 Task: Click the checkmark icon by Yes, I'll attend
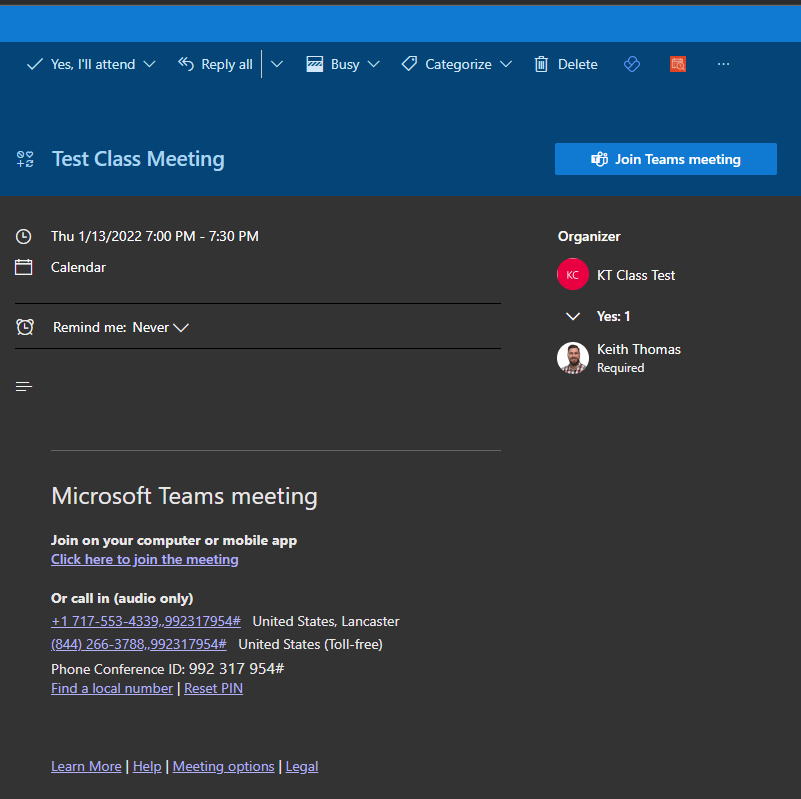[35, 64]
